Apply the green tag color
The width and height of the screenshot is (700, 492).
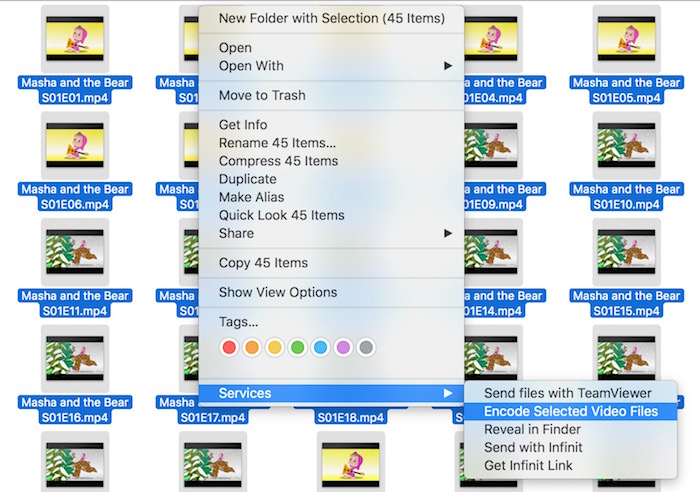(x=297, y=348)
